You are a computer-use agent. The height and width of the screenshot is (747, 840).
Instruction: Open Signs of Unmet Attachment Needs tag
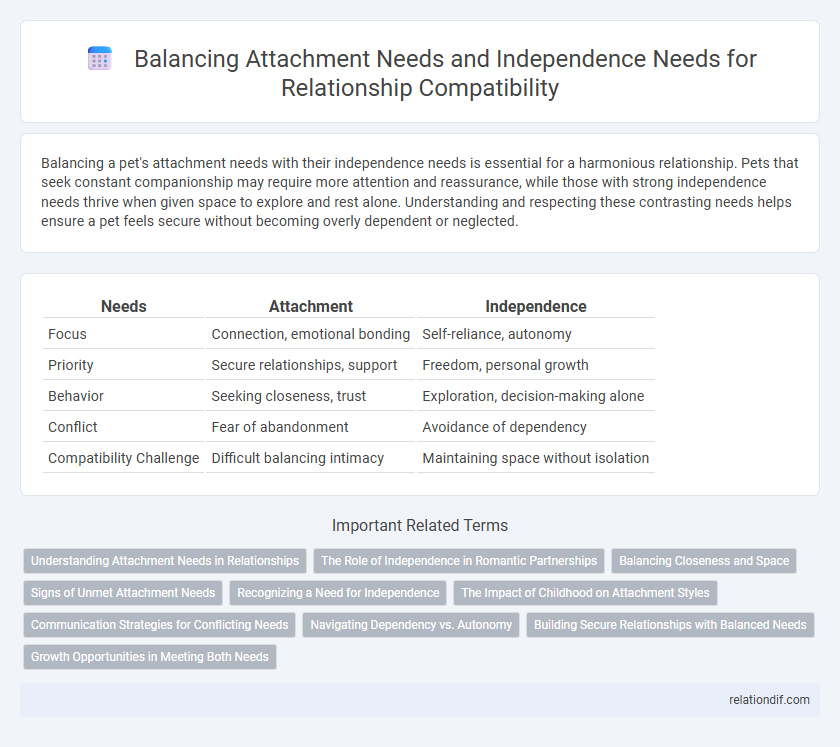click(x=123, y=593)
